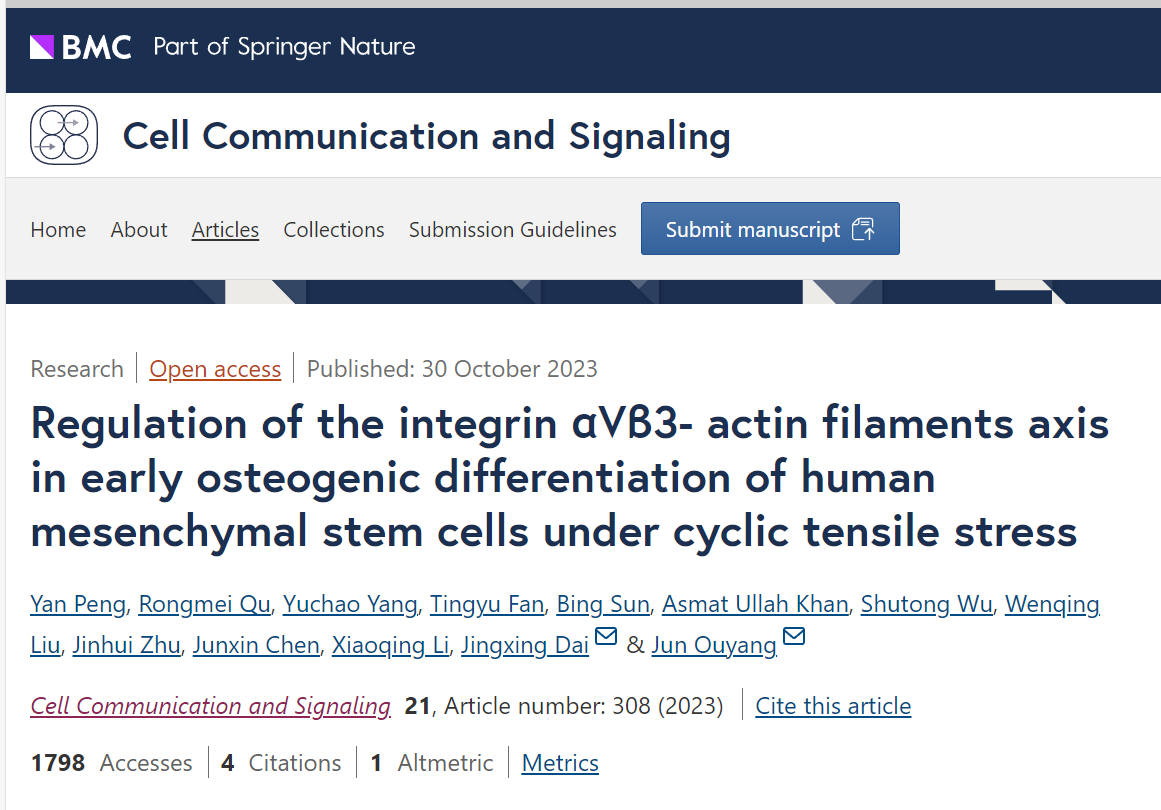Screen dimensions: 1161x810
Task: Click the Cell Communication and Signaling journal logo
Action: point(64,136)
